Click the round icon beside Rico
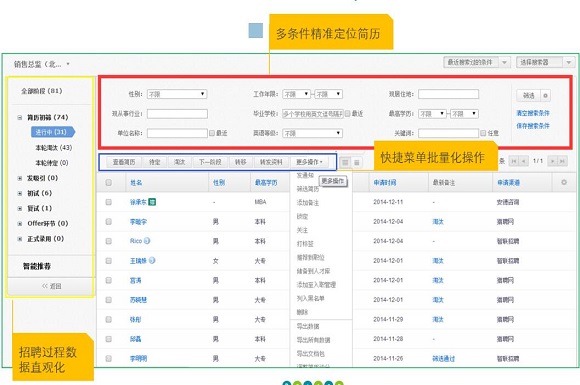The image size is (580, 385). tap(147, 241)
